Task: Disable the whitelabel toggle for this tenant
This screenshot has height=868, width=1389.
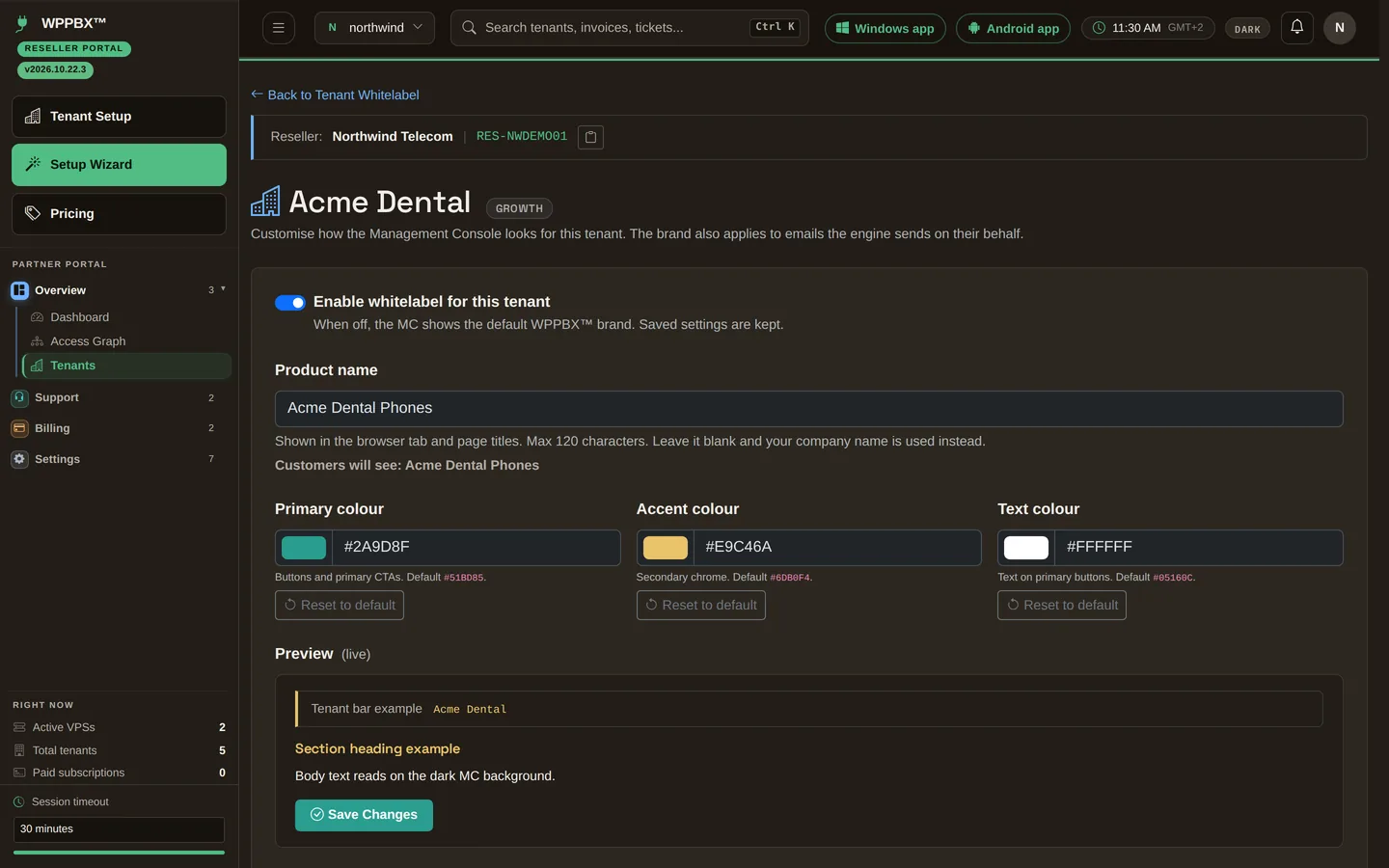Action: pyautogui.click(x=290, y=303)
